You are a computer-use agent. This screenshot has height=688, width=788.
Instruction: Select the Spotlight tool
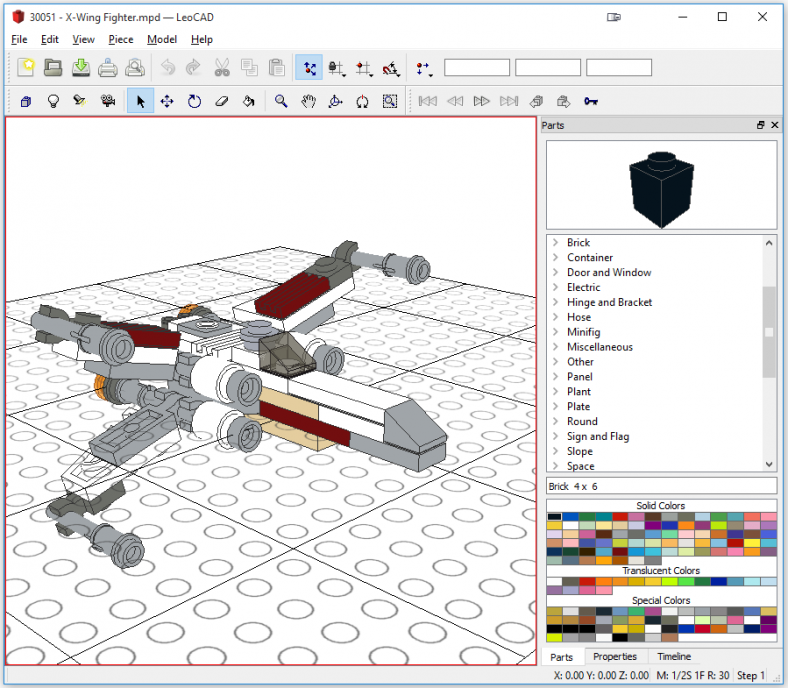click(x=80, y=102)
